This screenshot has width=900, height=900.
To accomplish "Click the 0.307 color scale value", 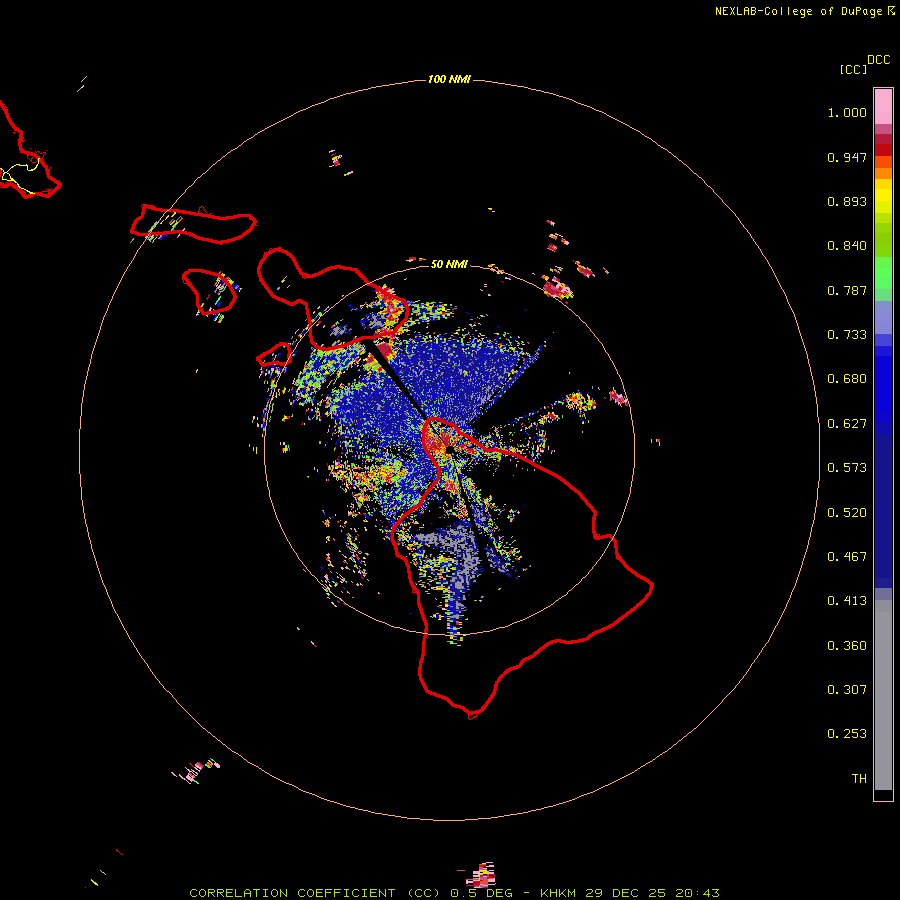I will 847,690.
